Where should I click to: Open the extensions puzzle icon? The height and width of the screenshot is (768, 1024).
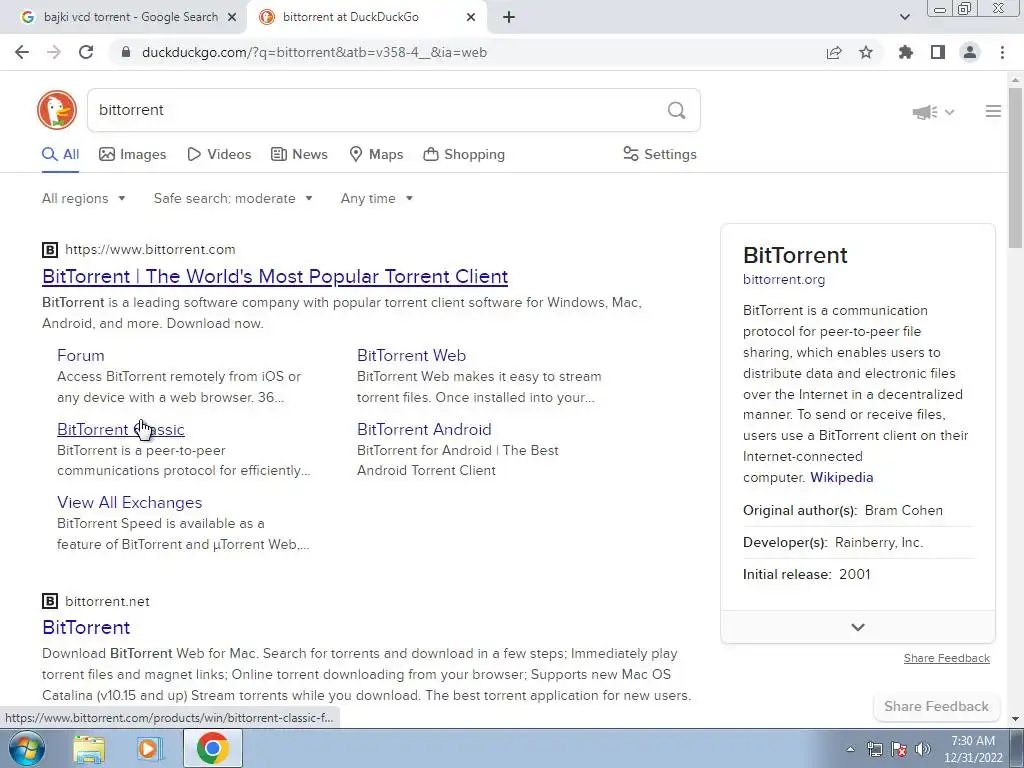[906, 52]
